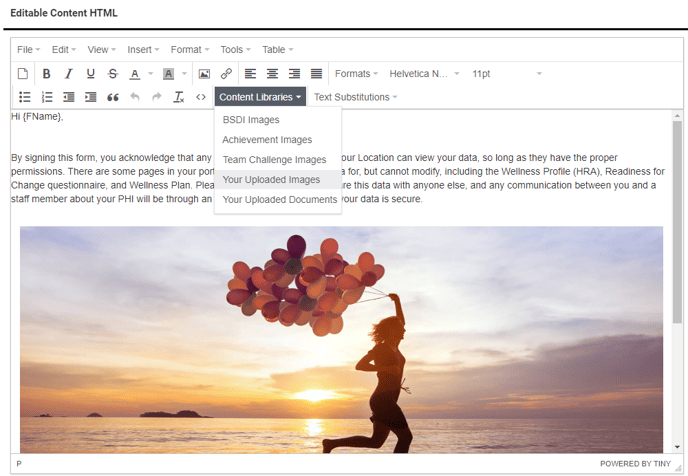688x476 pixels.
Task: Expand the Formats dropdown
Action: click(x=356, y=74)
